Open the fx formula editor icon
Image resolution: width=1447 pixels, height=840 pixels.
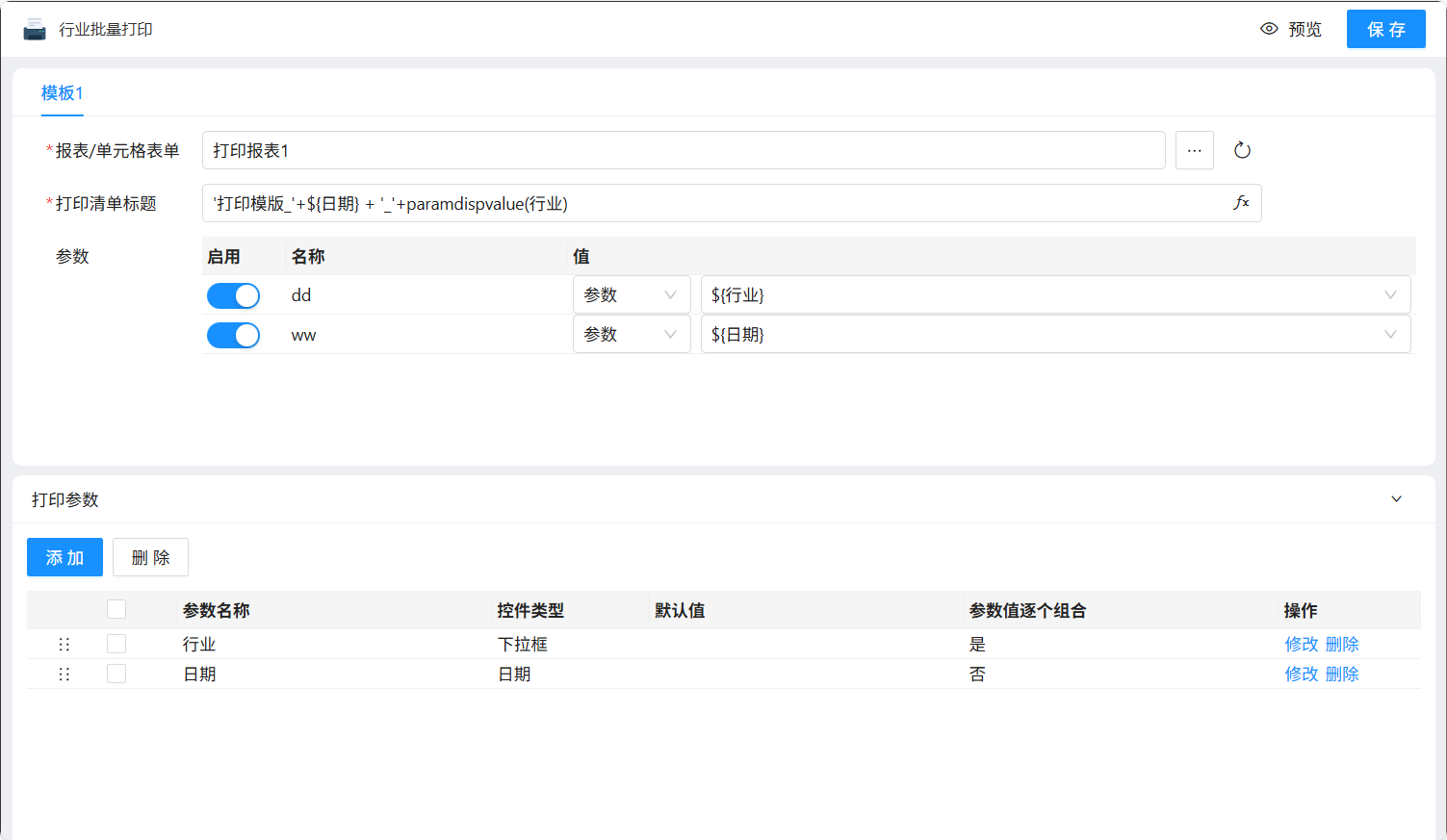1241,203
